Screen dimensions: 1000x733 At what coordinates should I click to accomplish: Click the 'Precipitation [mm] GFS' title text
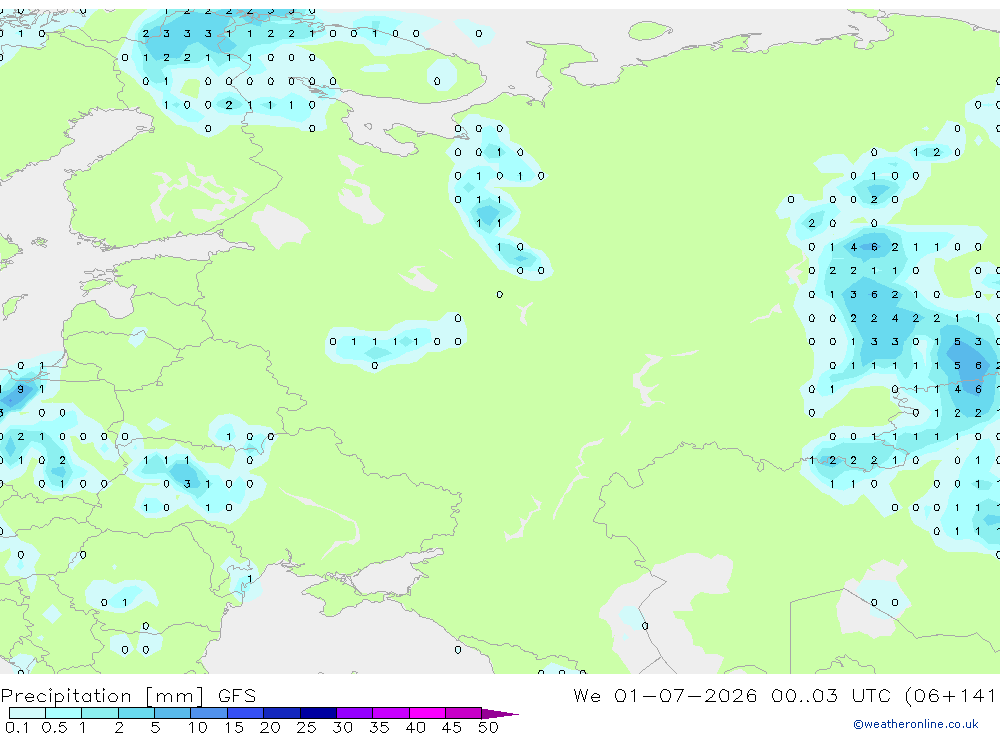128,696
